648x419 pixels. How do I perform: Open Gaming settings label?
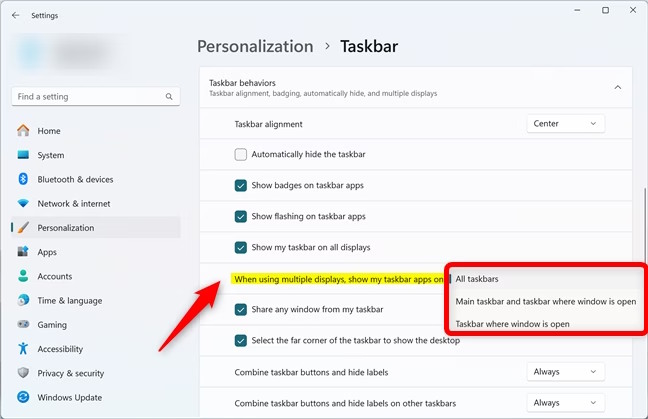click(x=52, y=325)
